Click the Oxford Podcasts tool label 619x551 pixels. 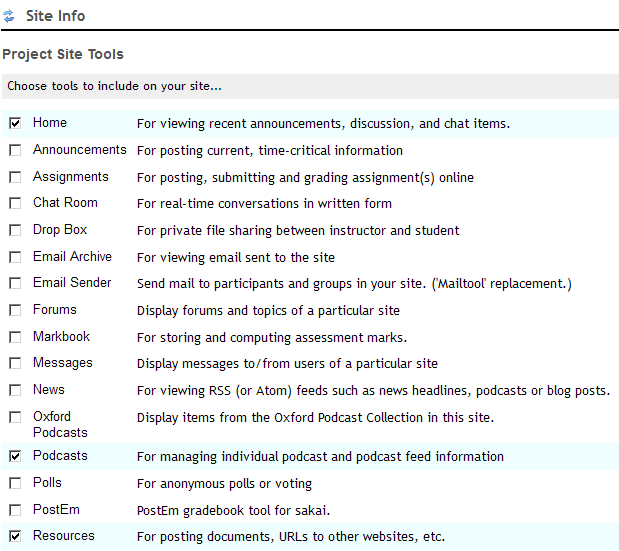(59, 424)
